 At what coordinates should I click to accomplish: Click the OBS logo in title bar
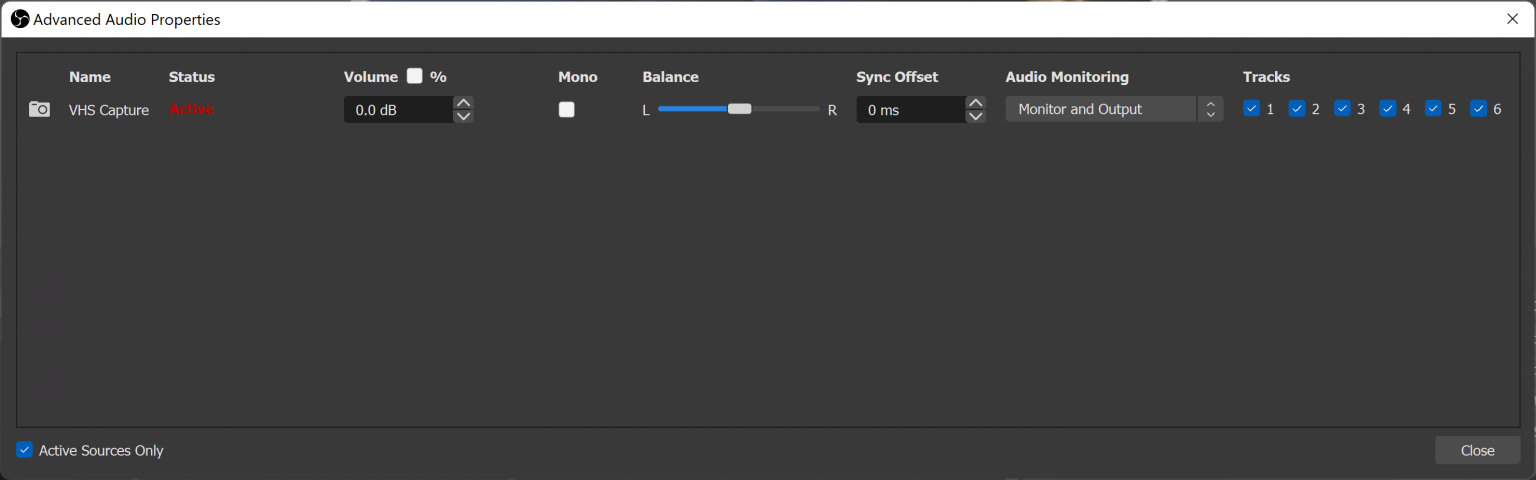[19, 19]
